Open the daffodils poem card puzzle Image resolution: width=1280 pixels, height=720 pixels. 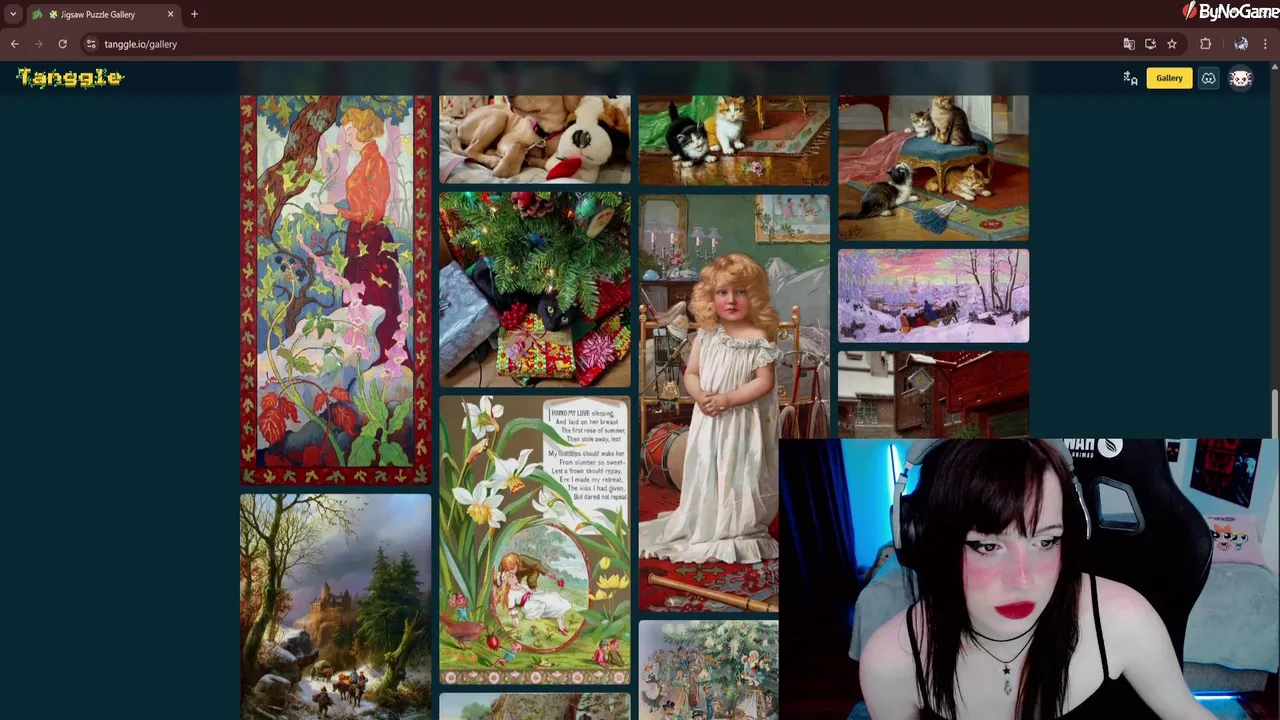click(x=535, y=540)
